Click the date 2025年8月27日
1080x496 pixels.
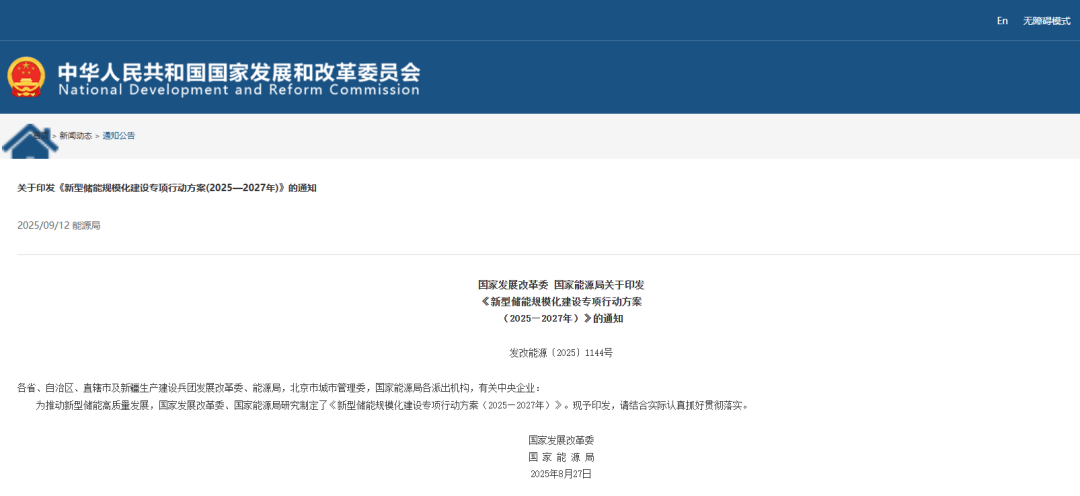click(x=561, y=474)
